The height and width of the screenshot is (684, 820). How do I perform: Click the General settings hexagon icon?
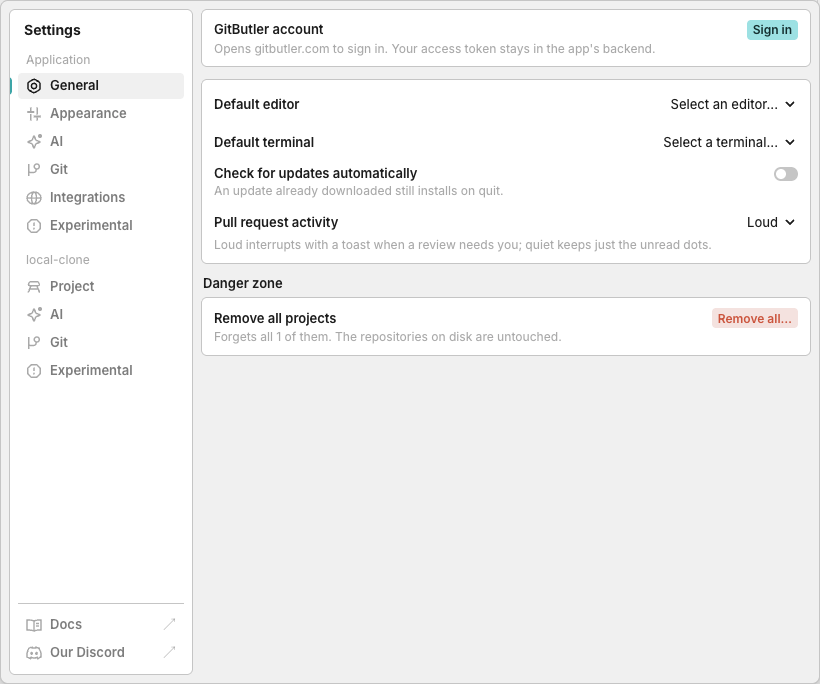pos(34,86)
